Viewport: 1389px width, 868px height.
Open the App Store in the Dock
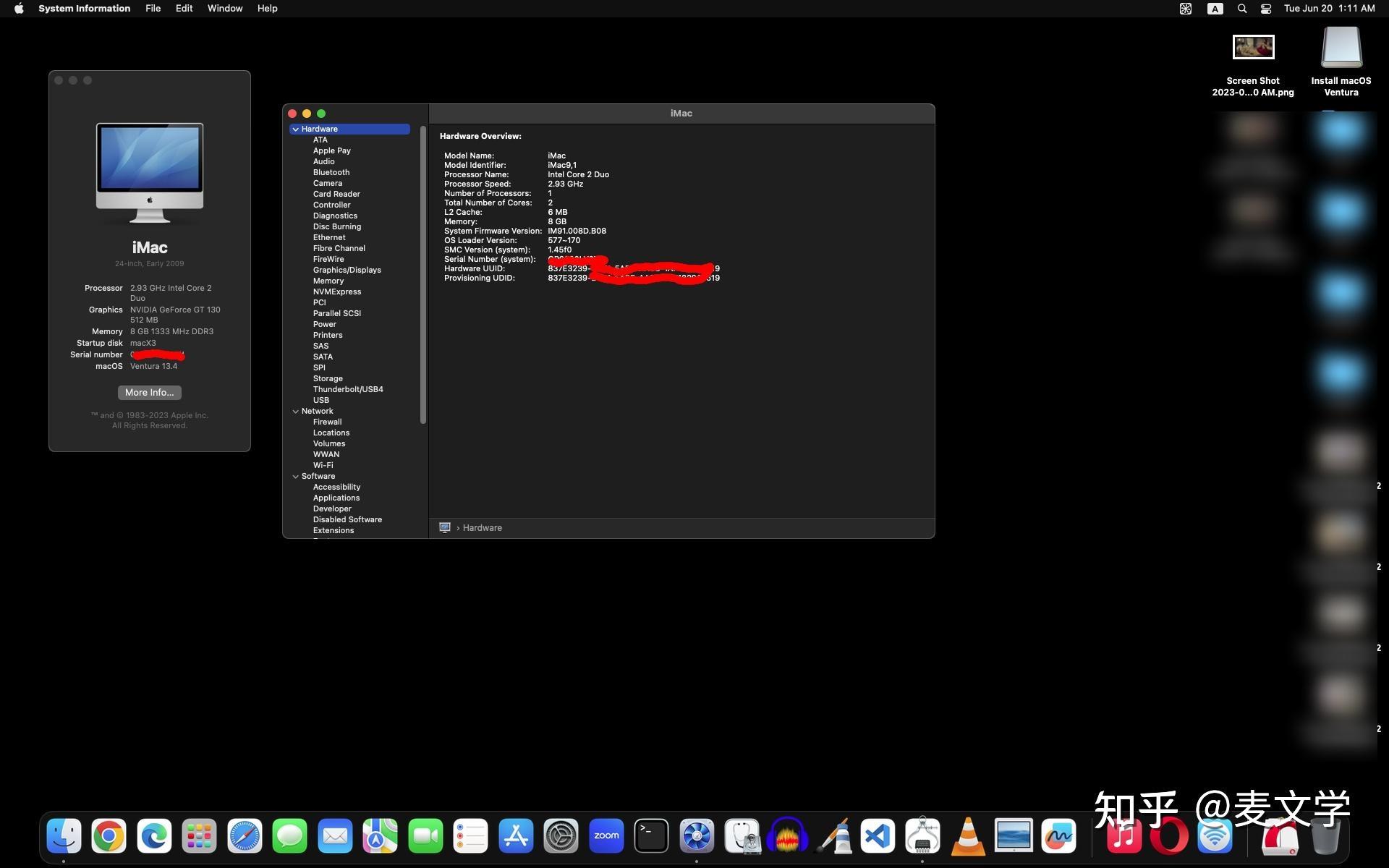click(x=516, y=836)
